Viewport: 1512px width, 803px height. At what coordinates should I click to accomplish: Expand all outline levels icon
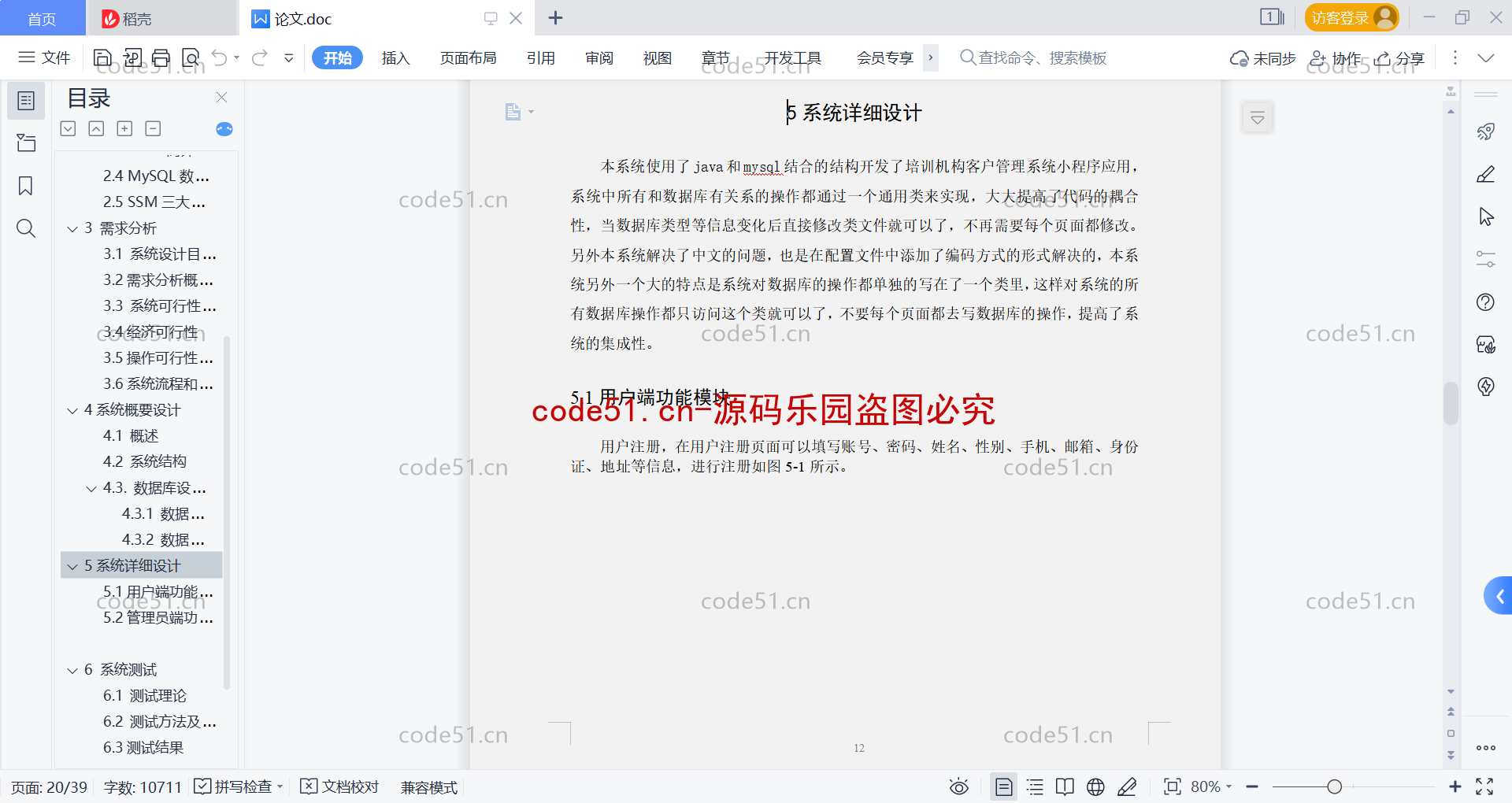(69, 128)
